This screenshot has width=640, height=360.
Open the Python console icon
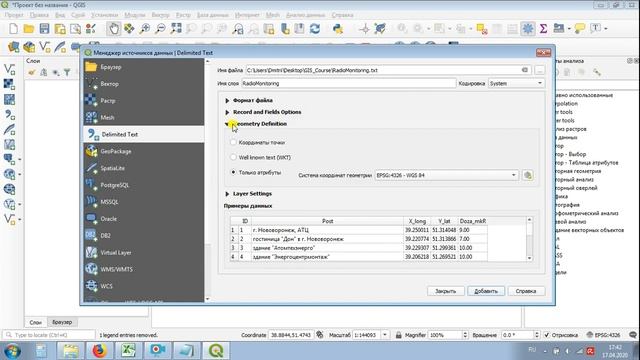pos(338,29)
